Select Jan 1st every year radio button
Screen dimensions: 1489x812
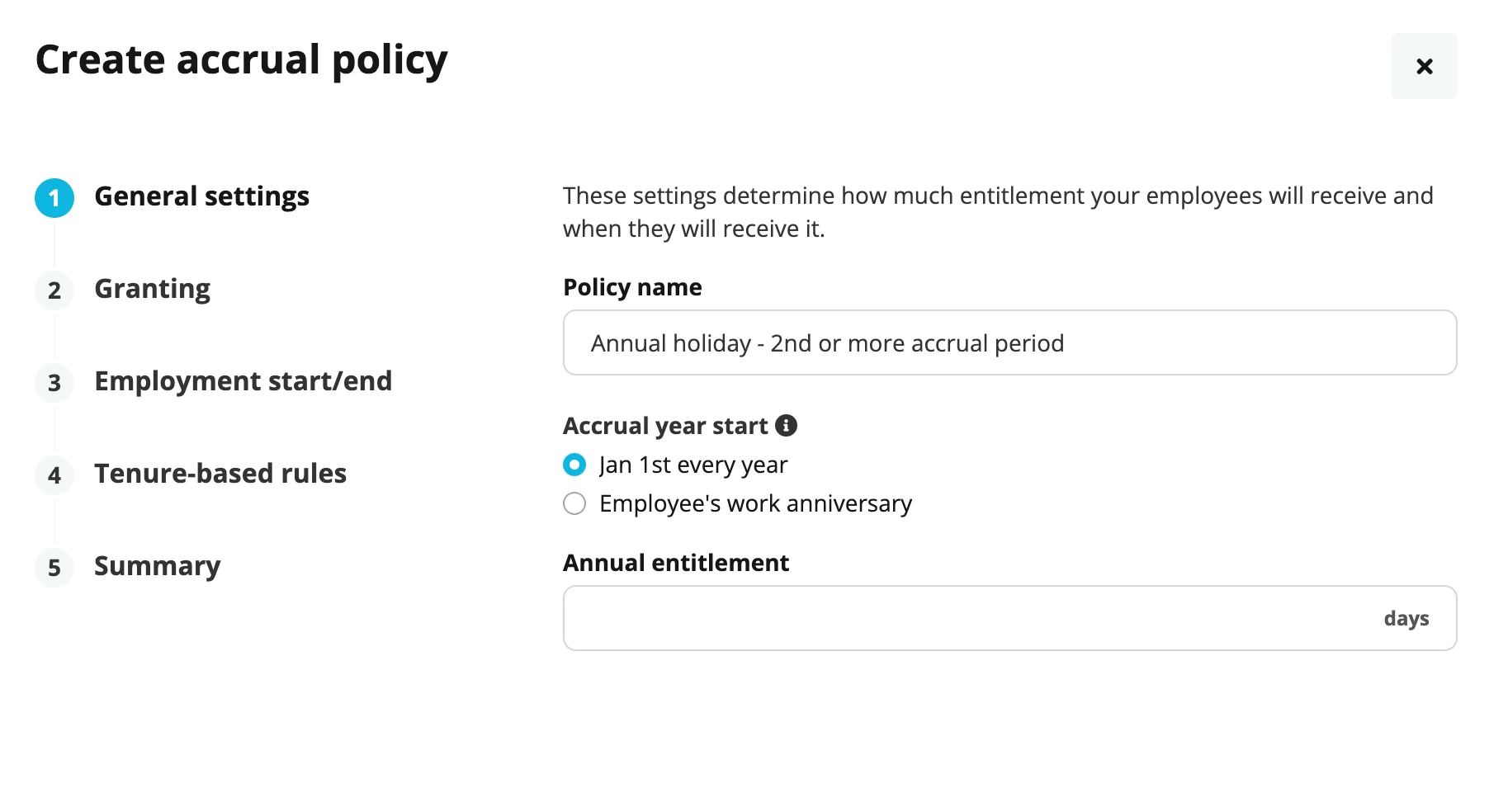[x=574, y=465]
